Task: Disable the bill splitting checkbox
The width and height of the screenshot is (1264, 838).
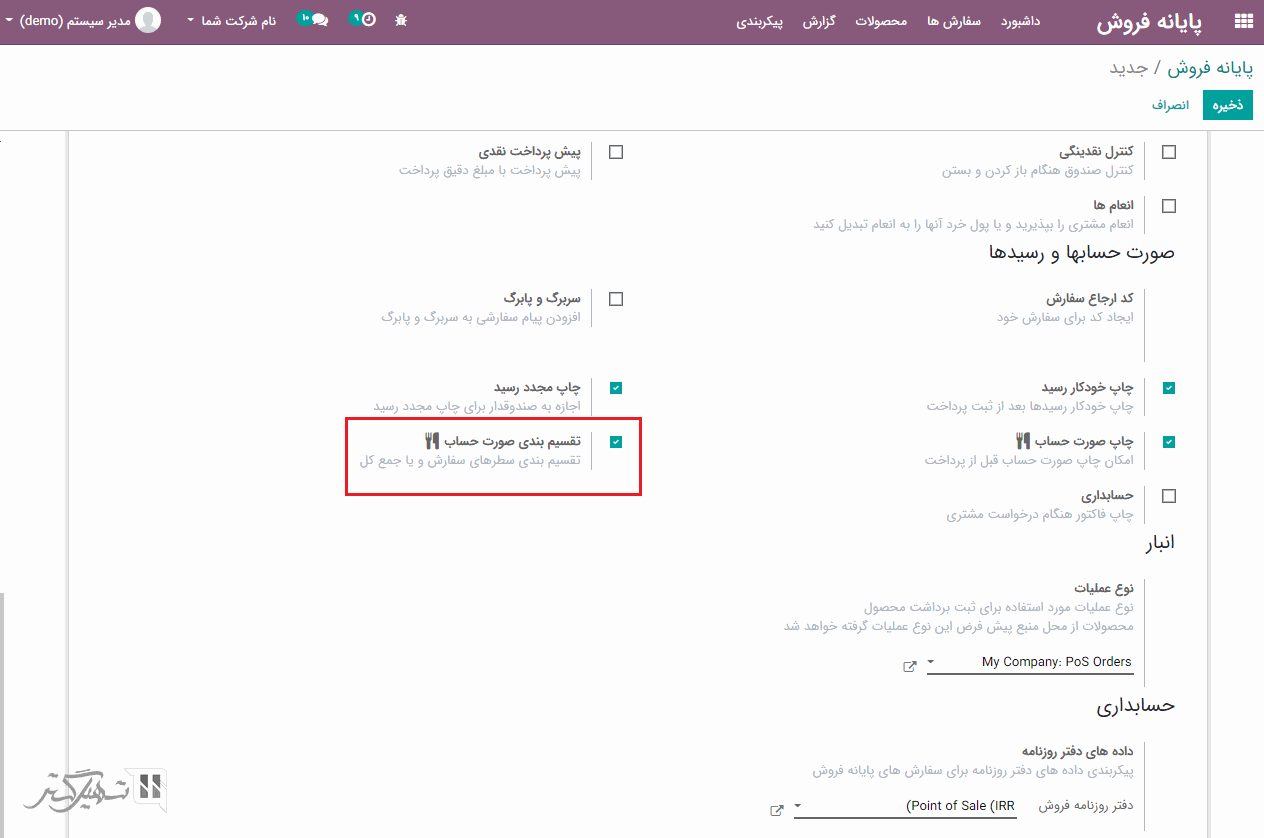Action: [x=616, y=442]
